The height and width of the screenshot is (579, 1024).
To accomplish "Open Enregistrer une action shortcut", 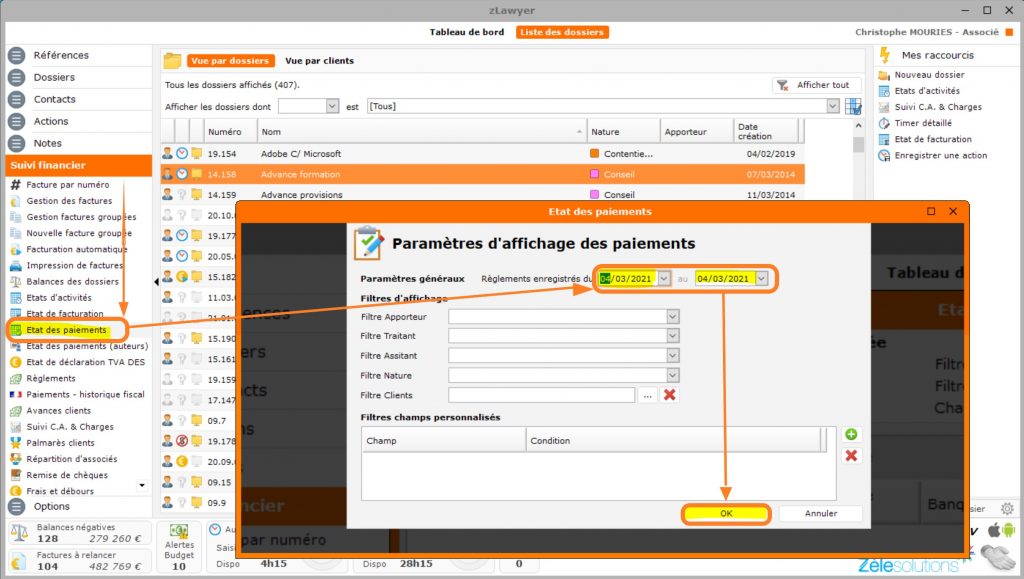I will pos(940,155).
